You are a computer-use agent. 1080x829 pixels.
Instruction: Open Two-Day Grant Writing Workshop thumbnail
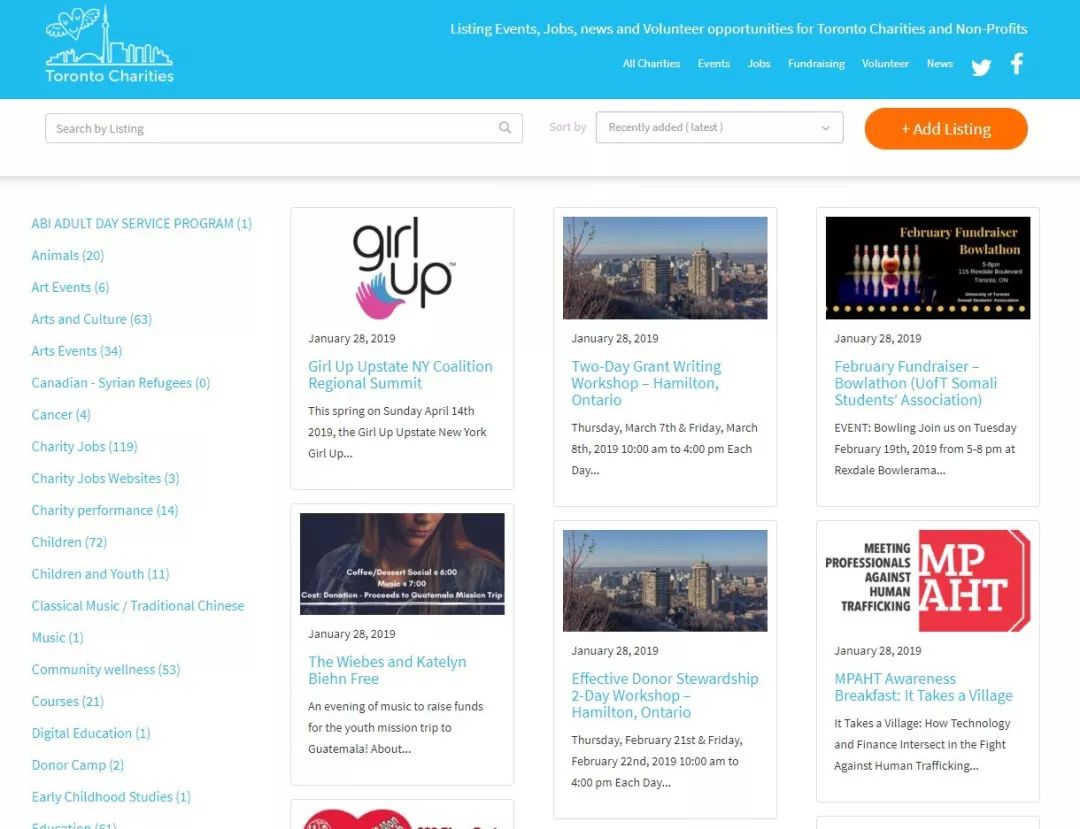click(x=665, y=268)
